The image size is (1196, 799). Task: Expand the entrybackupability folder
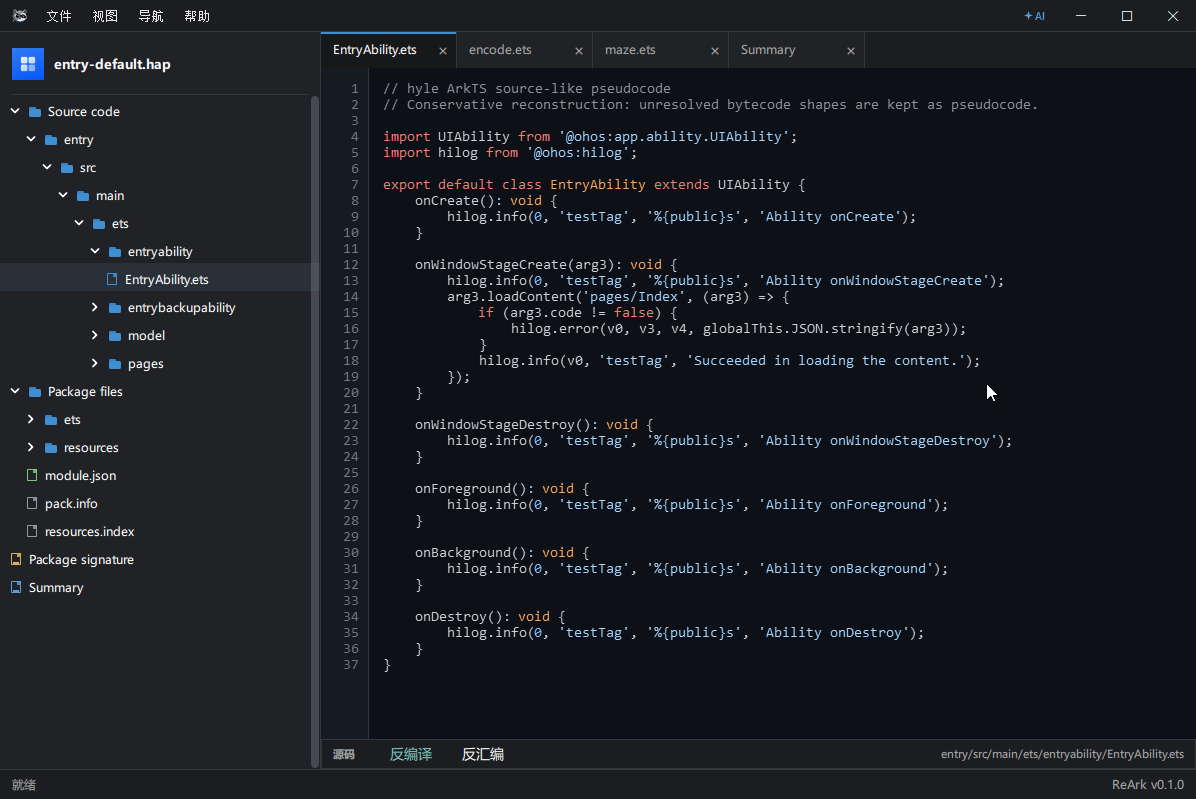tap(95, 307)
